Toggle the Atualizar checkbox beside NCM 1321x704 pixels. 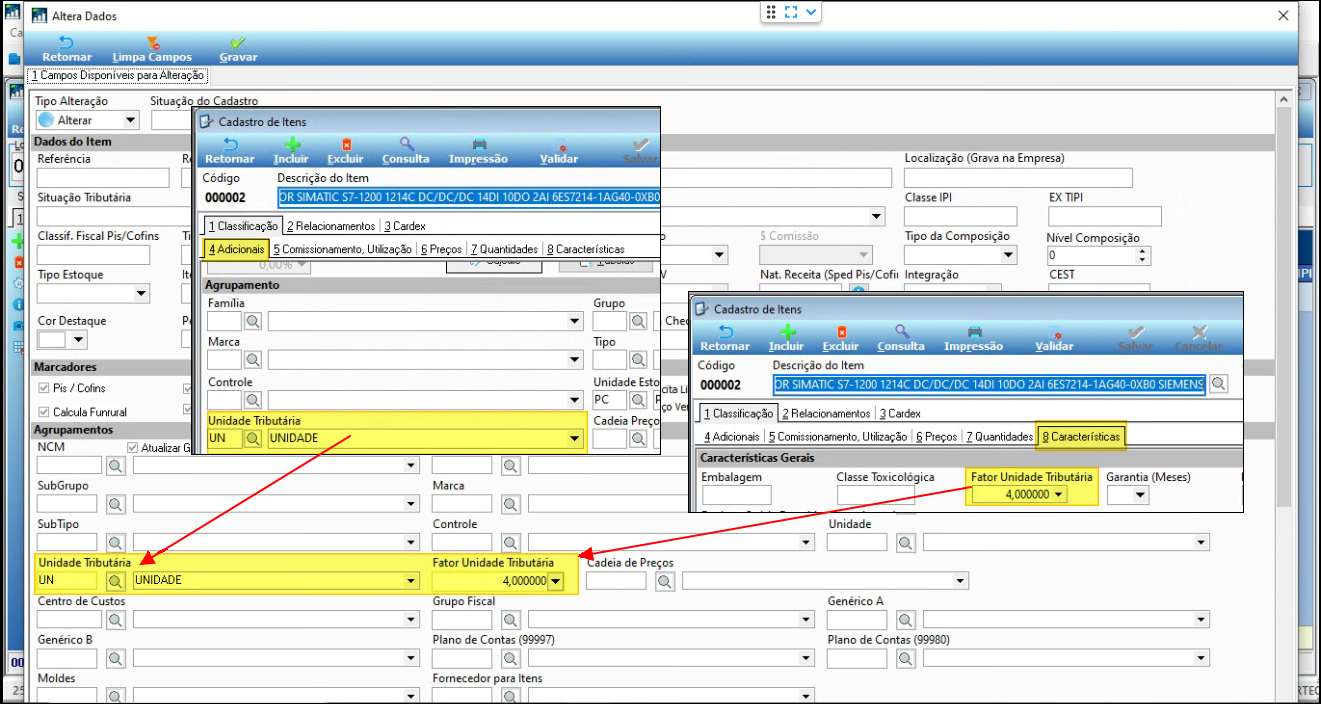click(133, 447)
